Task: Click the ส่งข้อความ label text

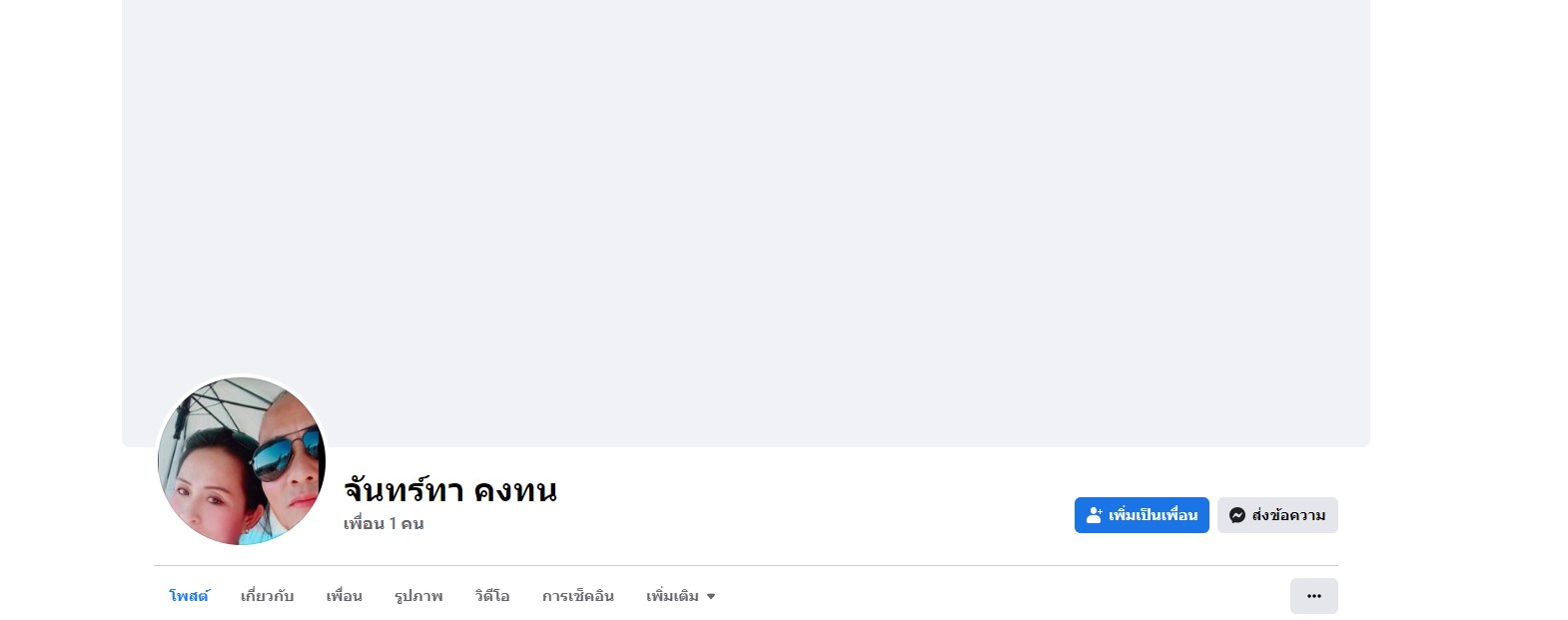Action: pyautogui.click(x=1288, y=515)
